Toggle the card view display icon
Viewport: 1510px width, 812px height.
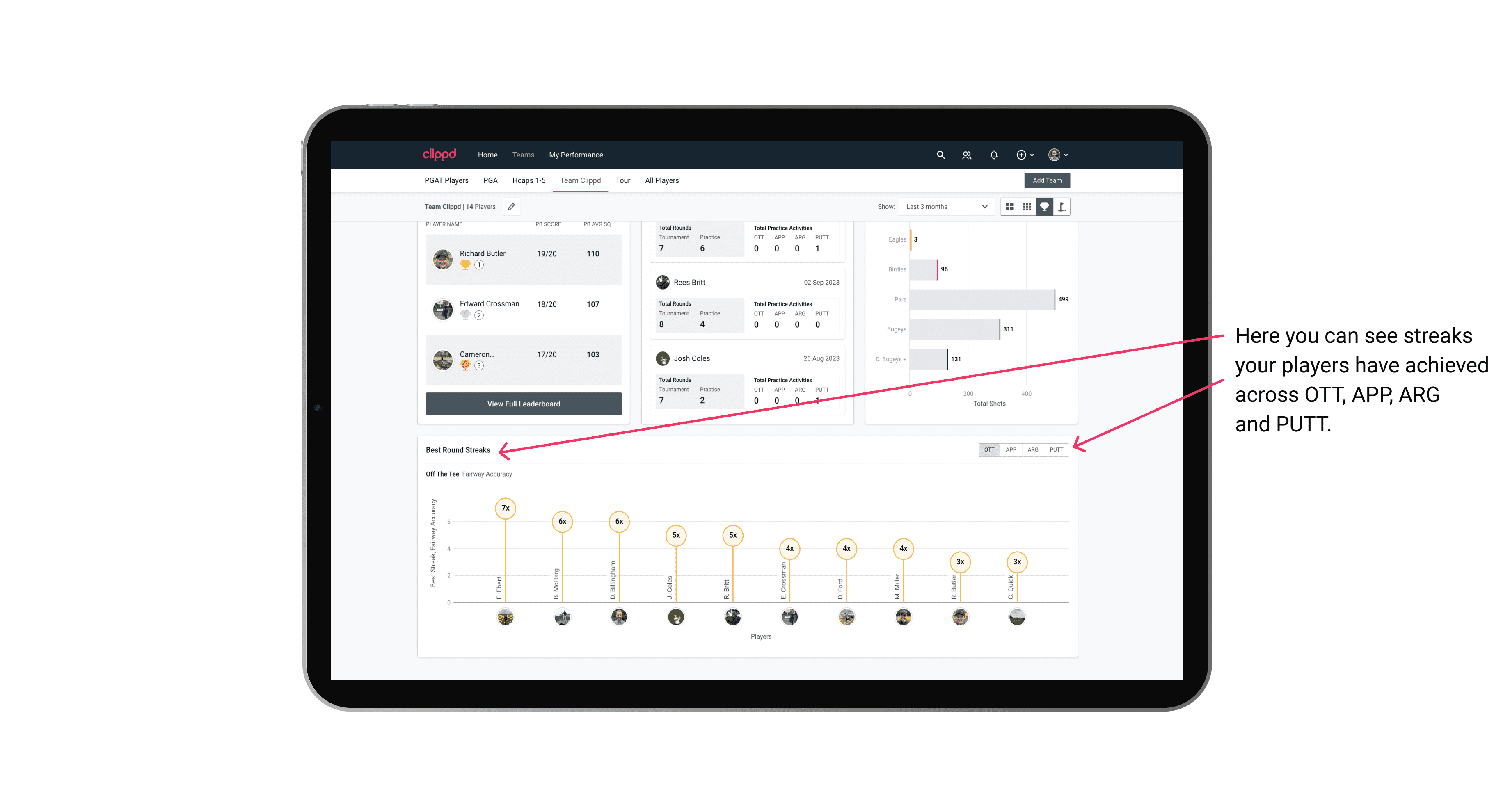[x=1009, y=207]
